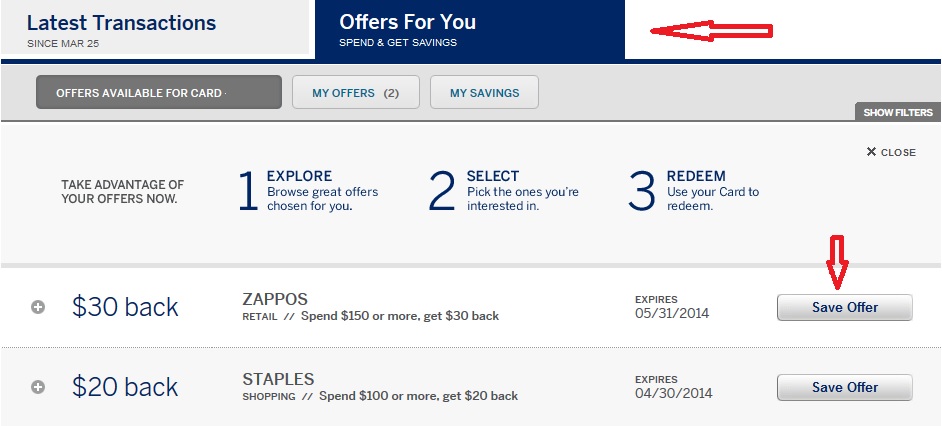This screenshot has width=942, height=426.
Task: Expand the Zappos $30 back offer
Action: coord(38,307)
